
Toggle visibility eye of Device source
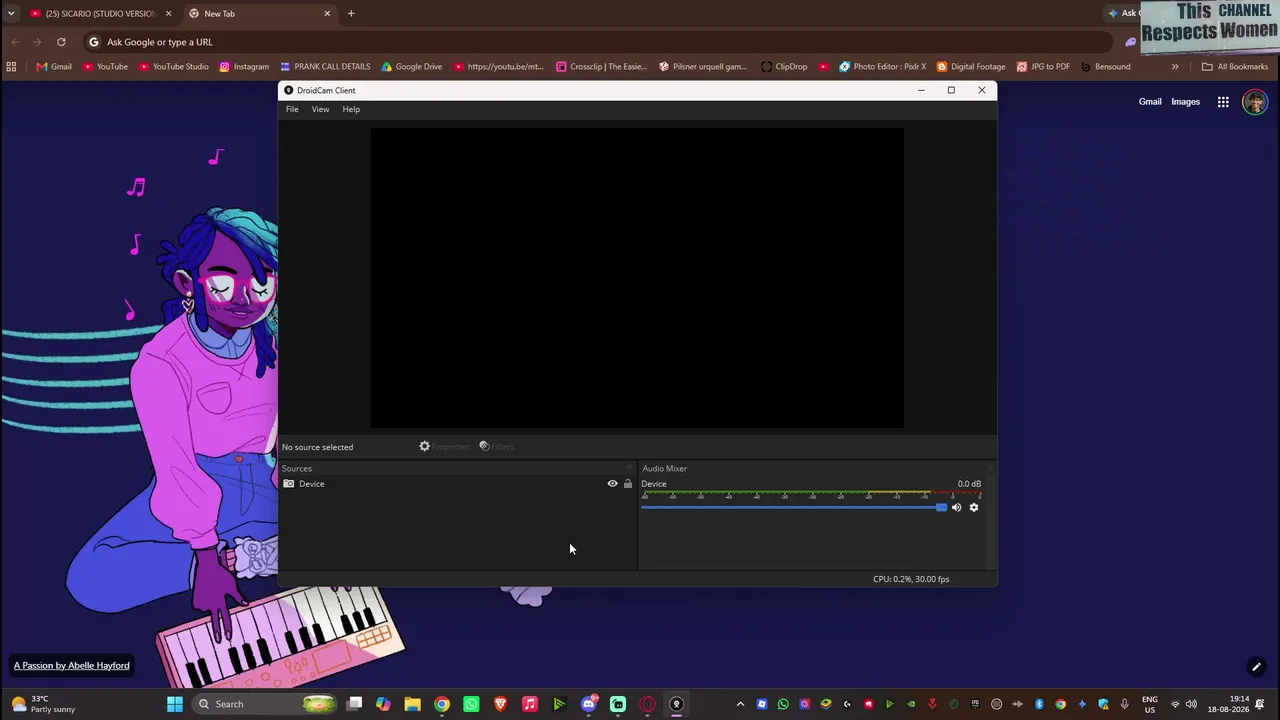click(612, 484)
